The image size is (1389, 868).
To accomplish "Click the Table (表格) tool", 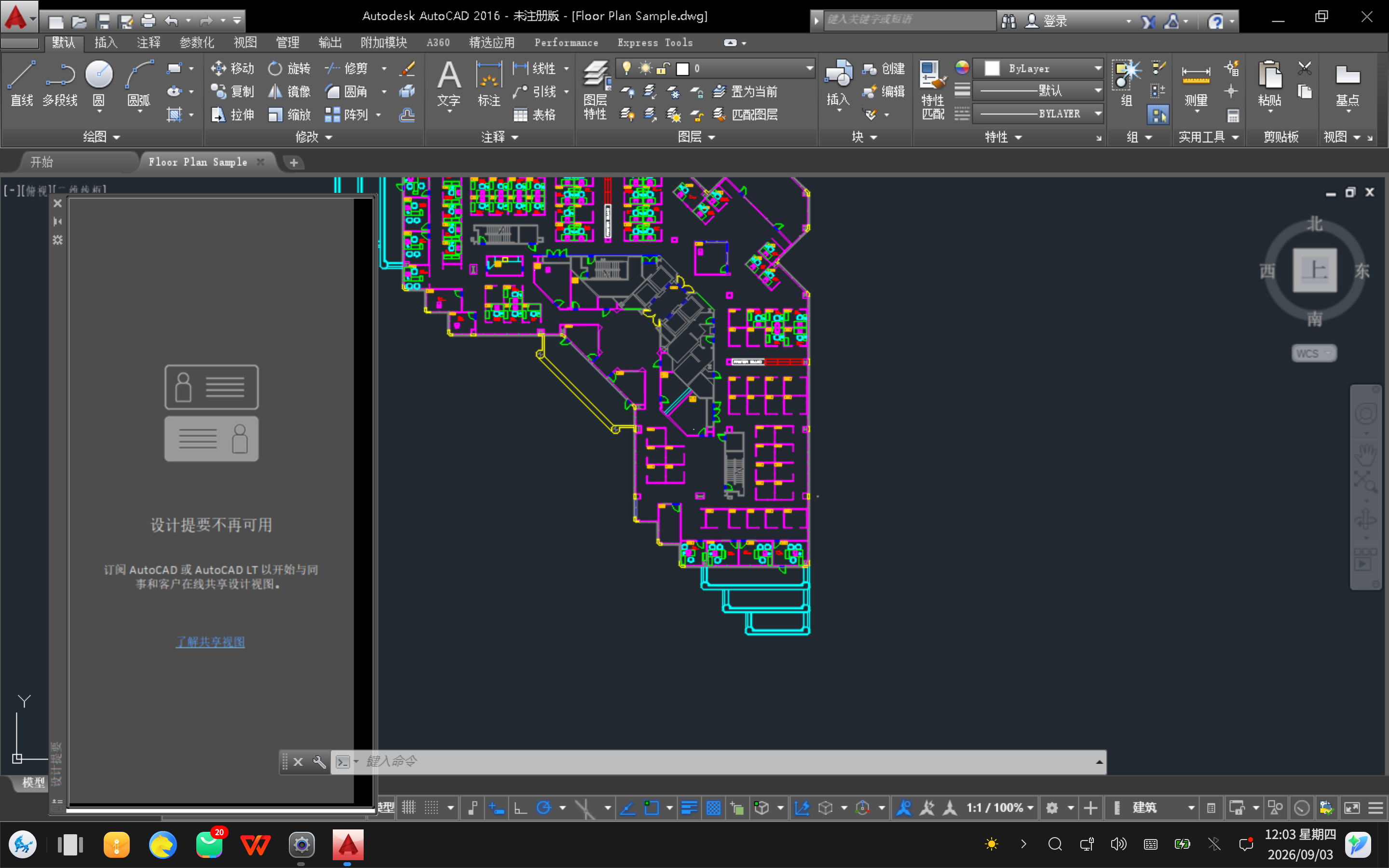I will pyautogui.click(x=534, y=115).
